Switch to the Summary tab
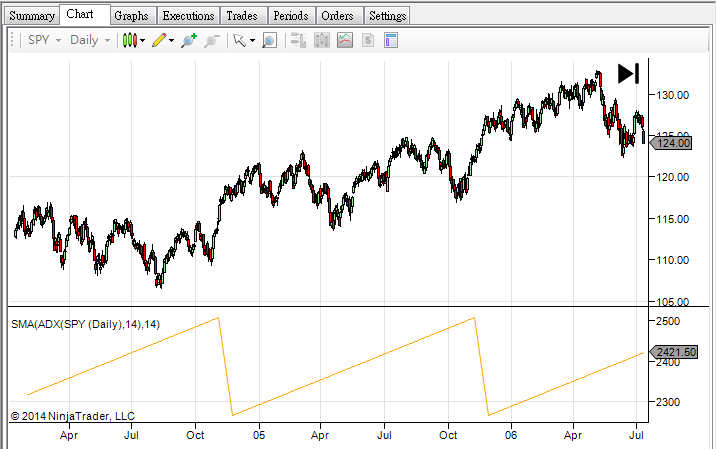Screen dimensions: 717x449 (x=31, y=16)
